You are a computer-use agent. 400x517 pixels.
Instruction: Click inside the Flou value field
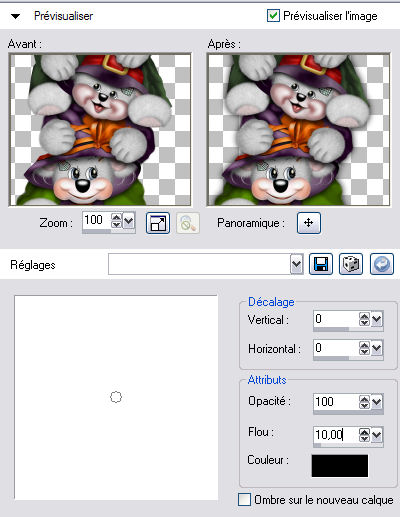(336, 434)
